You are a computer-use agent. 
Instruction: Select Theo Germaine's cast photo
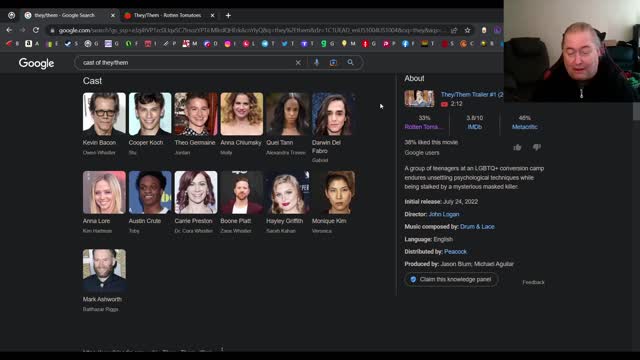tap(196, 114)
